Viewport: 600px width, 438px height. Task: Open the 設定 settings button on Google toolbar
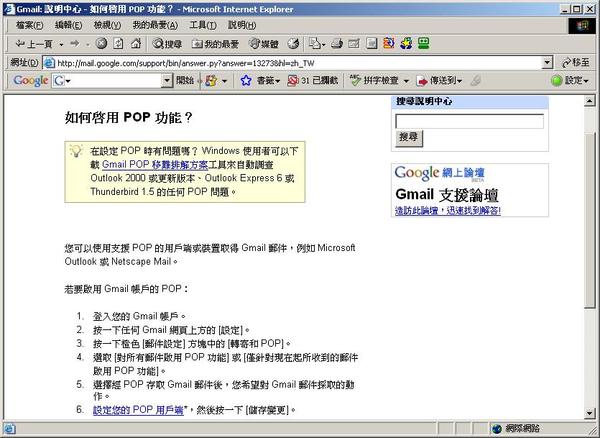pos(570,80)
